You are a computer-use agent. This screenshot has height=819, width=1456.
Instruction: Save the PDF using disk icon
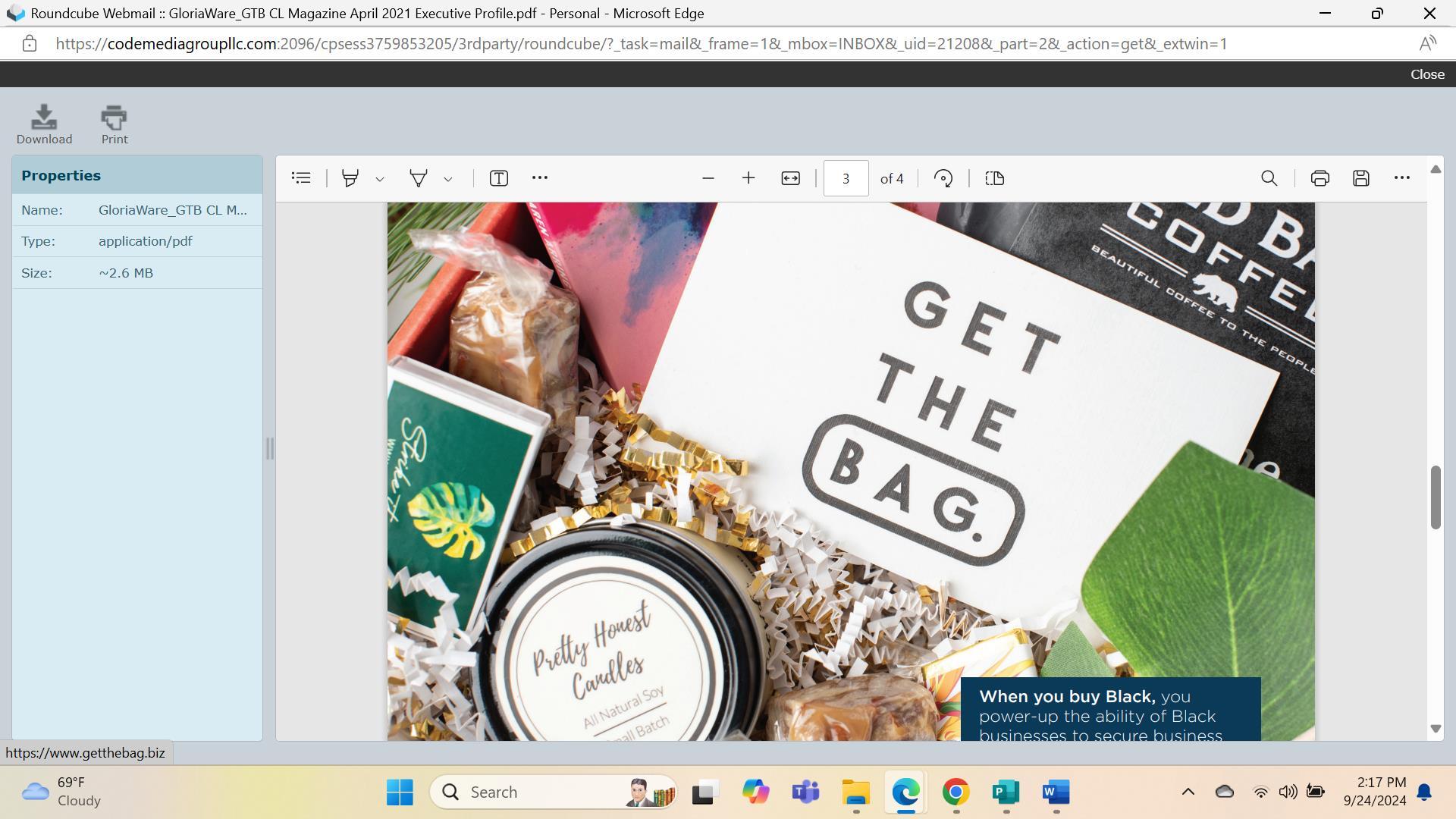pyautogui.click(x=1360, y=178)
